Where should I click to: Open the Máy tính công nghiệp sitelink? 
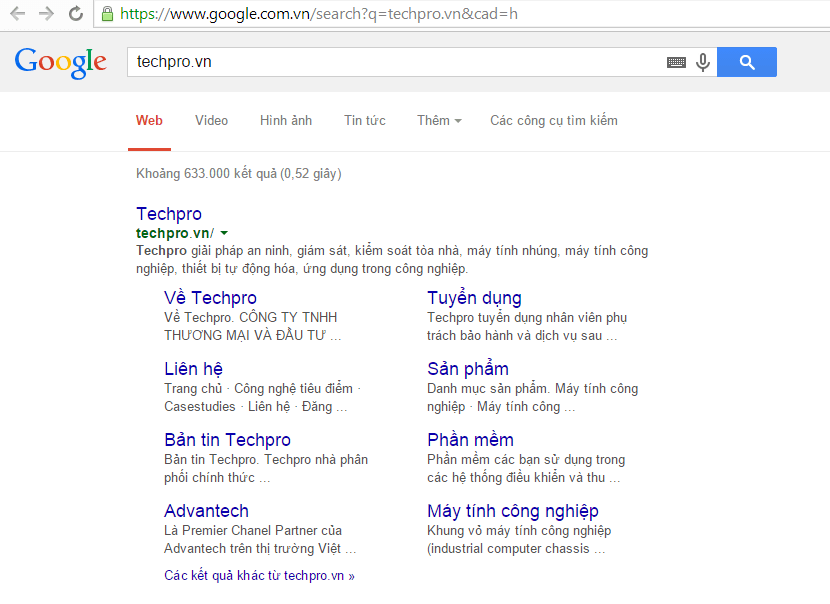(x=513, y=511)
